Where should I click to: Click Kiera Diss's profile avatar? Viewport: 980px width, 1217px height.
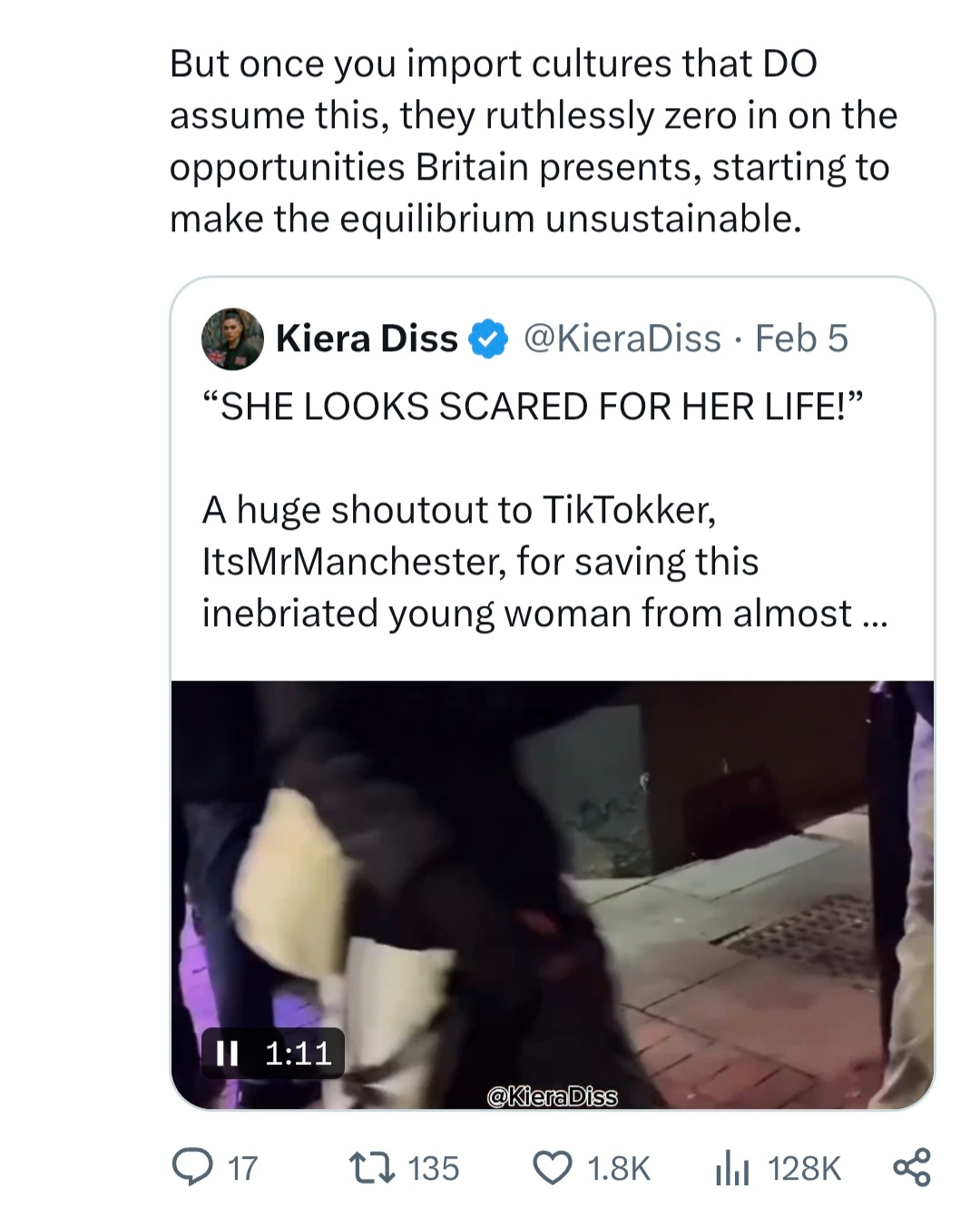coord(232,339)
